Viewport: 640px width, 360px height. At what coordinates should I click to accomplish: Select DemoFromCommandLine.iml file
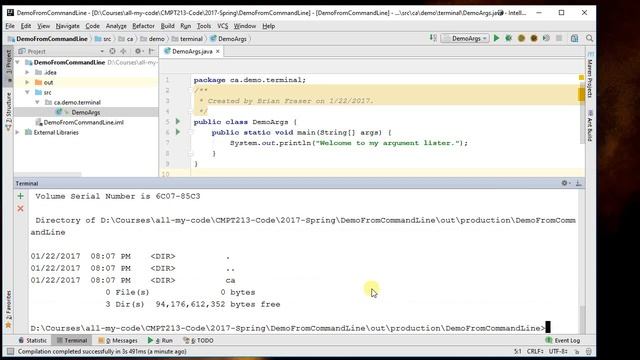79,122
